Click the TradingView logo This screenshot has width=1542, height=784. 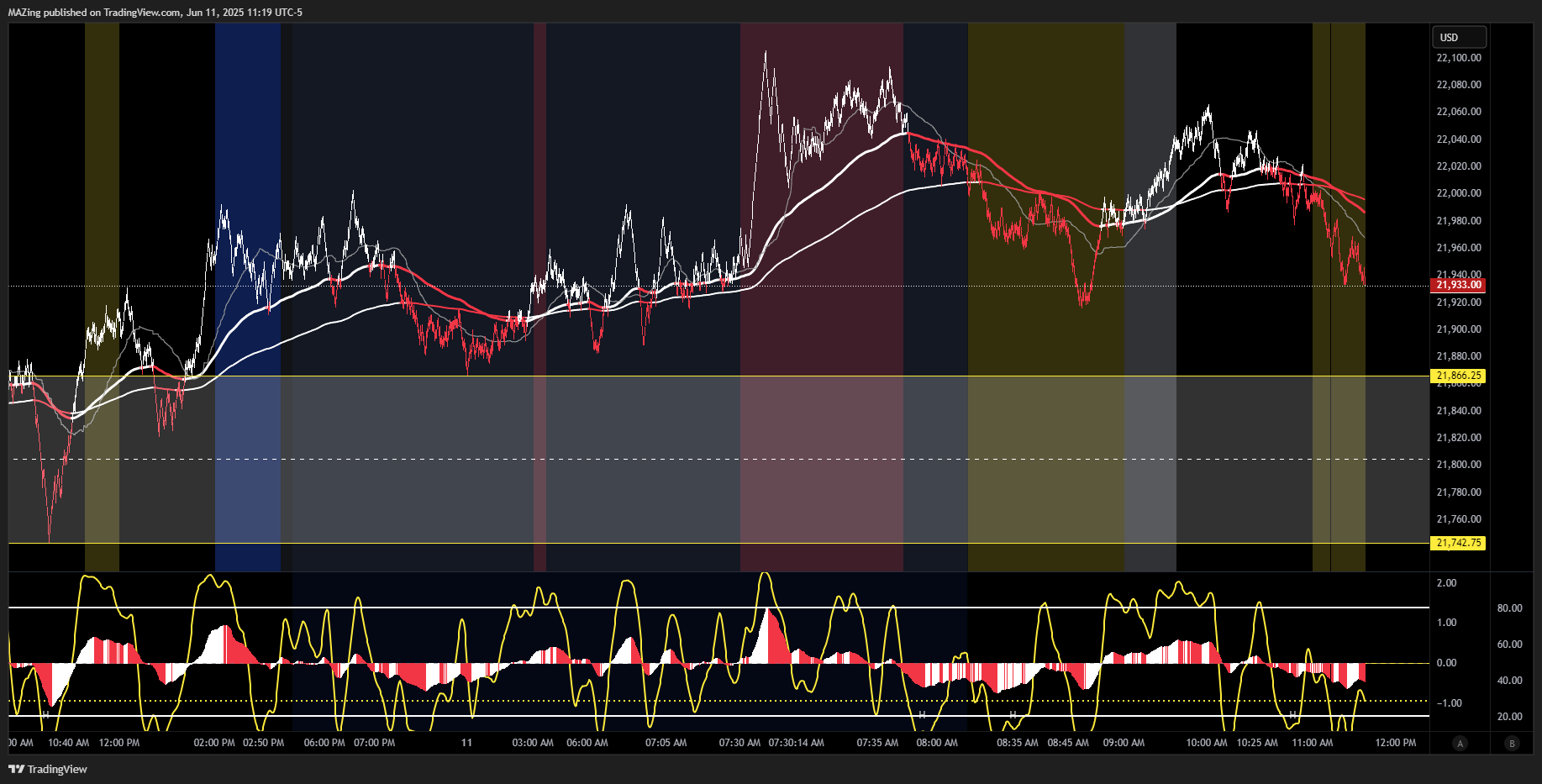pos(48,769)
